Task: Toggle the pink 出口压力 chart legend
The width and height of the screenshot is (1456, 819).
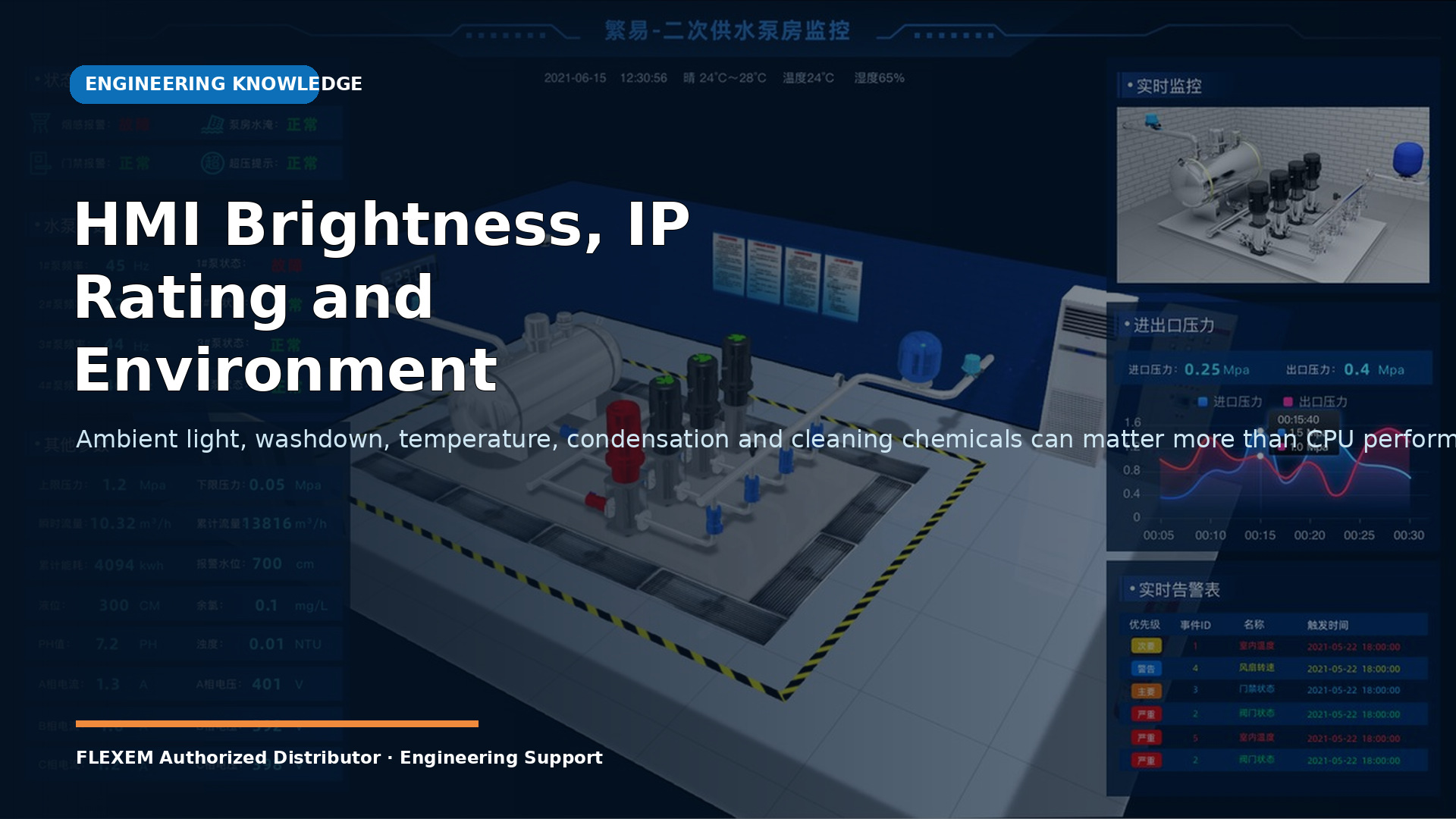Action: coord(1315,401)
